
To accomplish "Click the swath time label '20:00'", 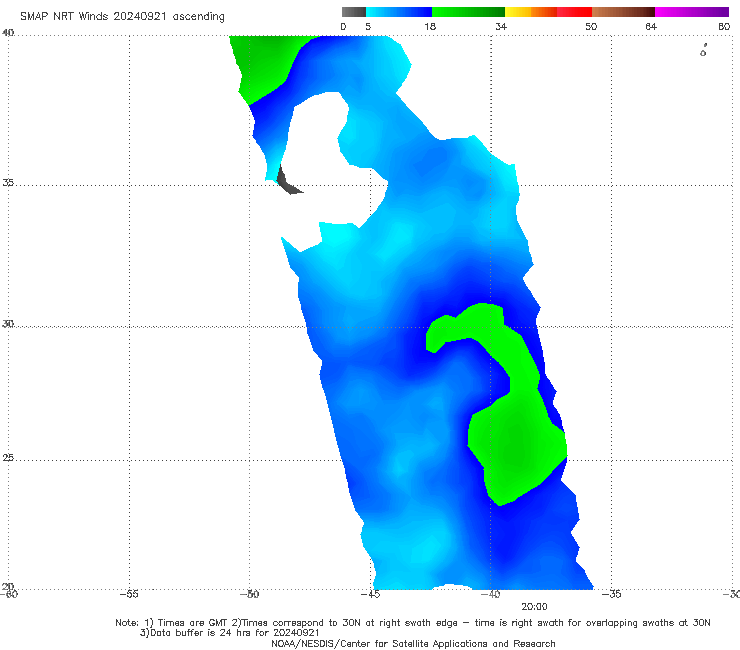I will click(x=534, y=607).
